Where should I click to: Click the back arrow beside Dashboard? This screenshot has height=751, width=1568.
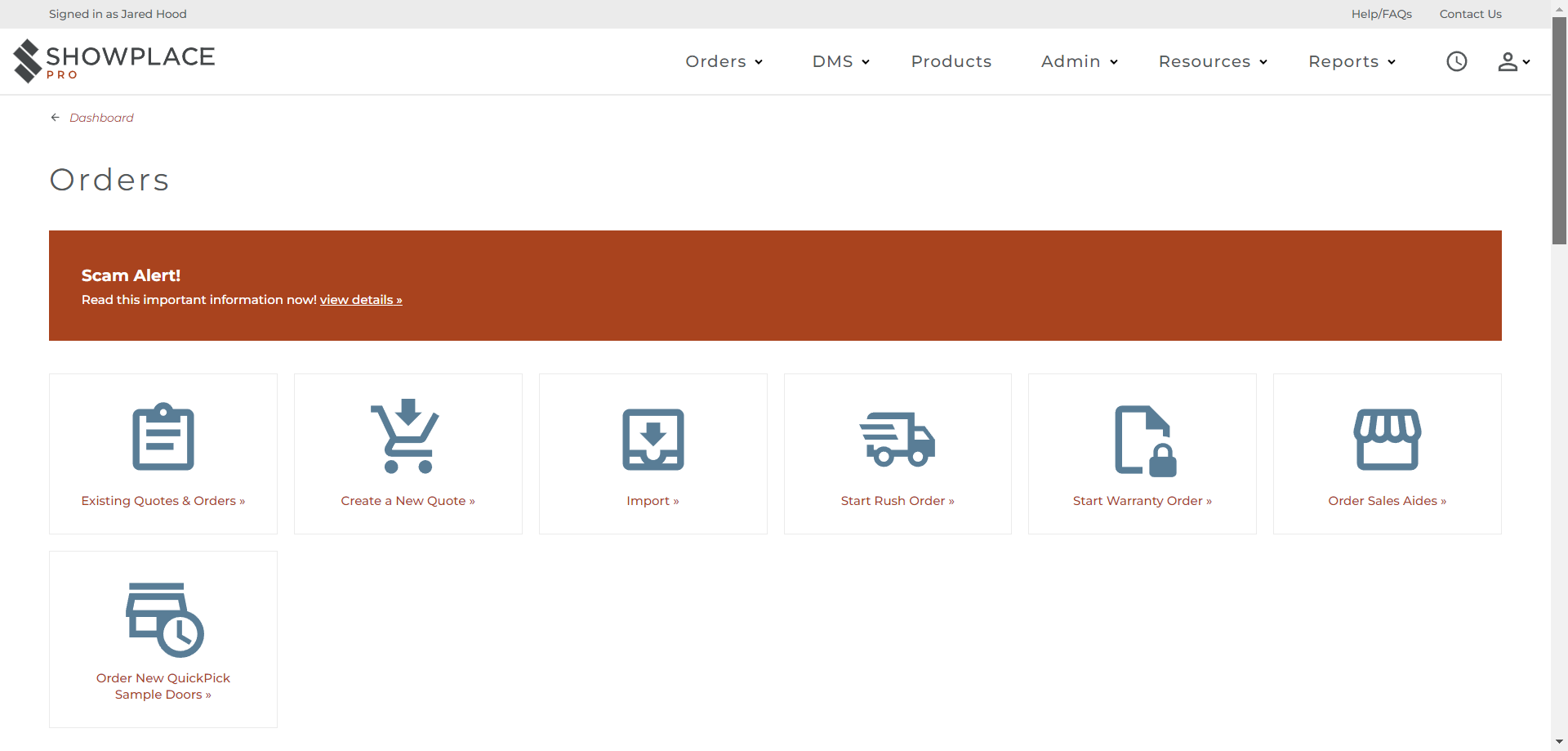(x=55, y=118)
